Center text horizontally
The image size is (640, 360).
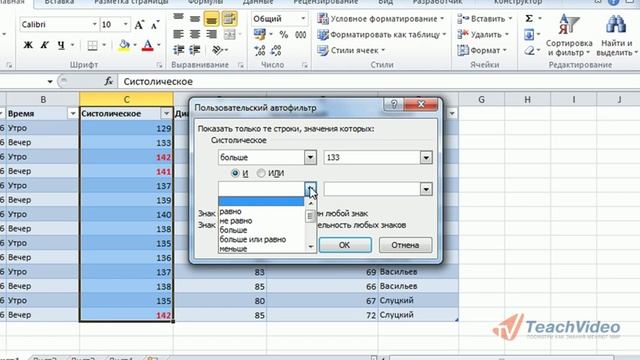pos(195,34)
